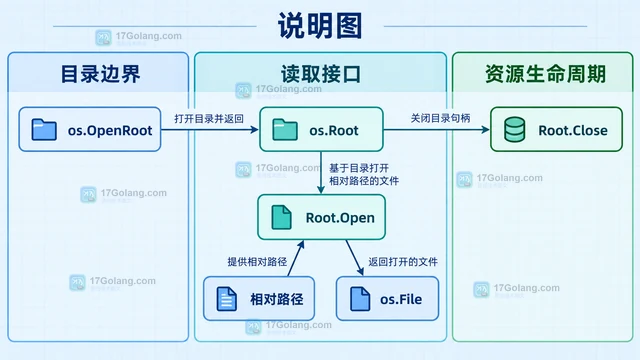Click the 打开目录并返回 arrow label

[209, 118]
